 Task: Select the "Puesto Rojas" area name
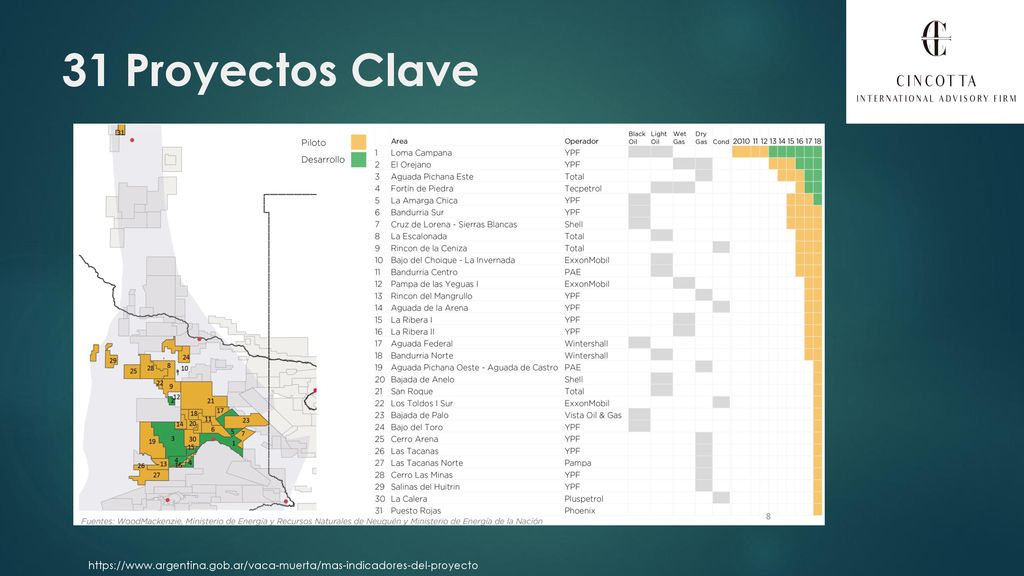pos(415,511)
